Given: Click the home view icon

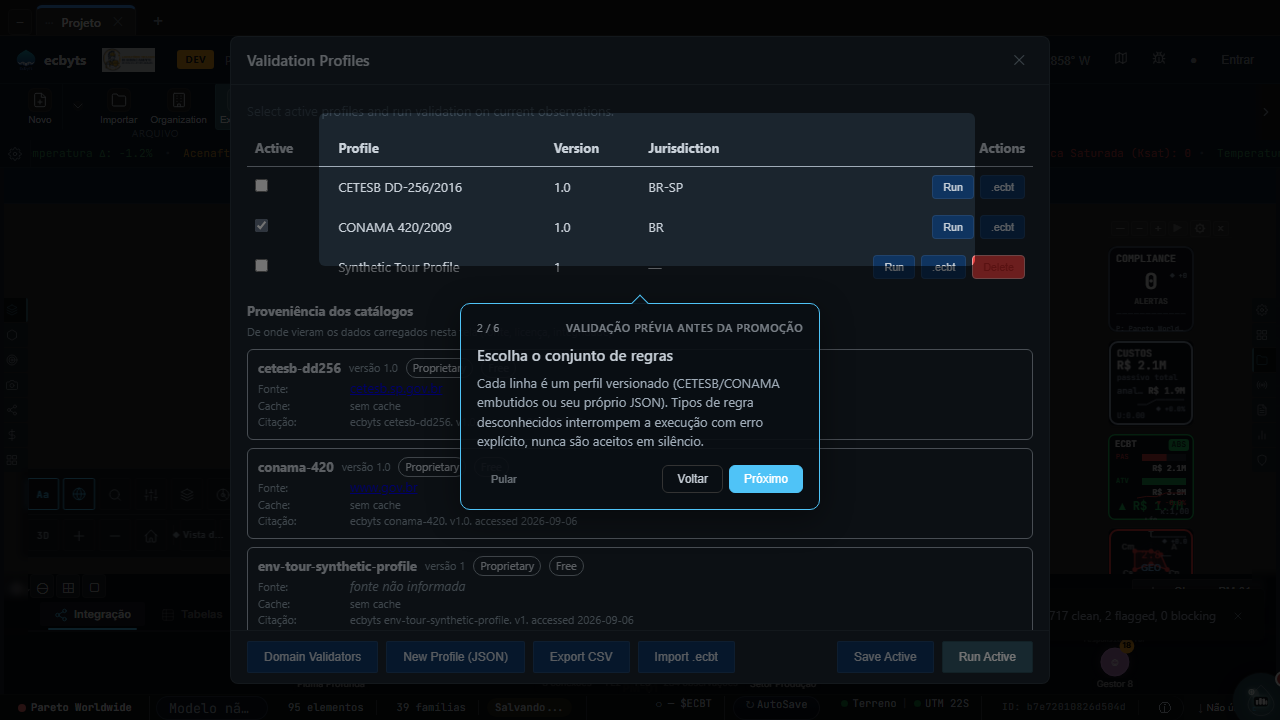Looking at the screenshot, I should [151, 536].
